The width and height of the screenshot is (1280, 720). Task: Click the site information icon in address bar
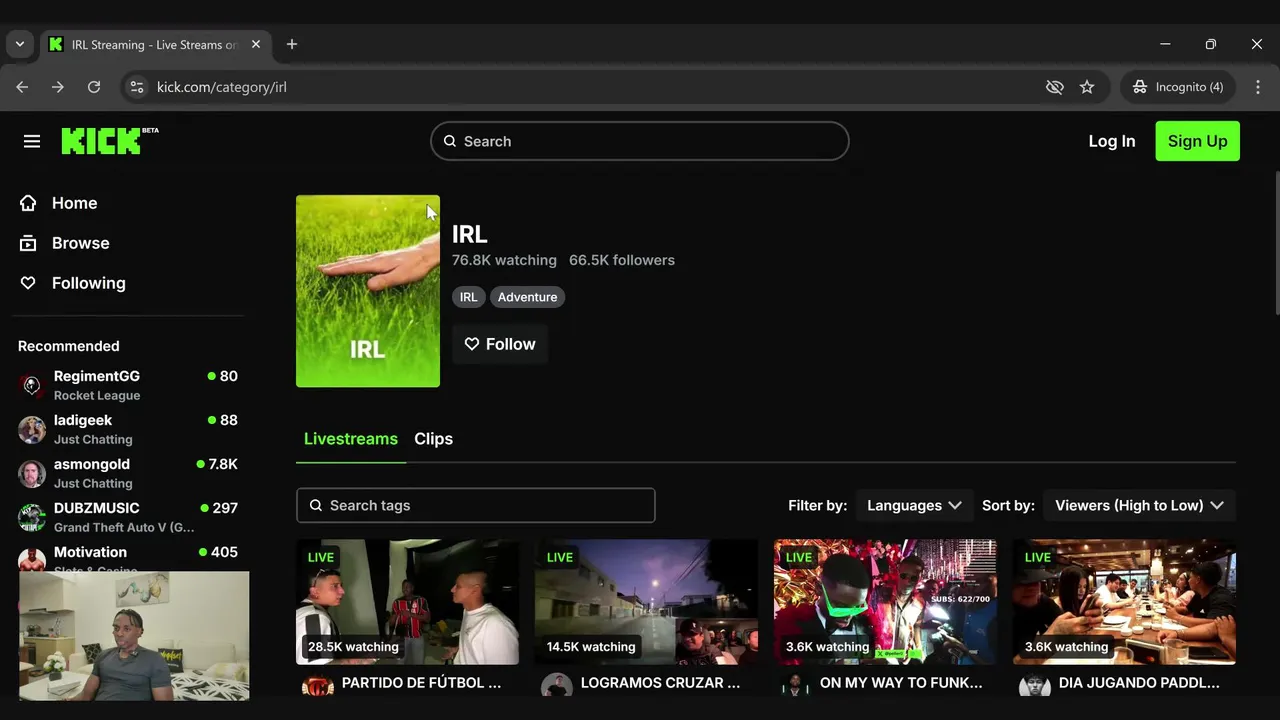coord(137,87)
